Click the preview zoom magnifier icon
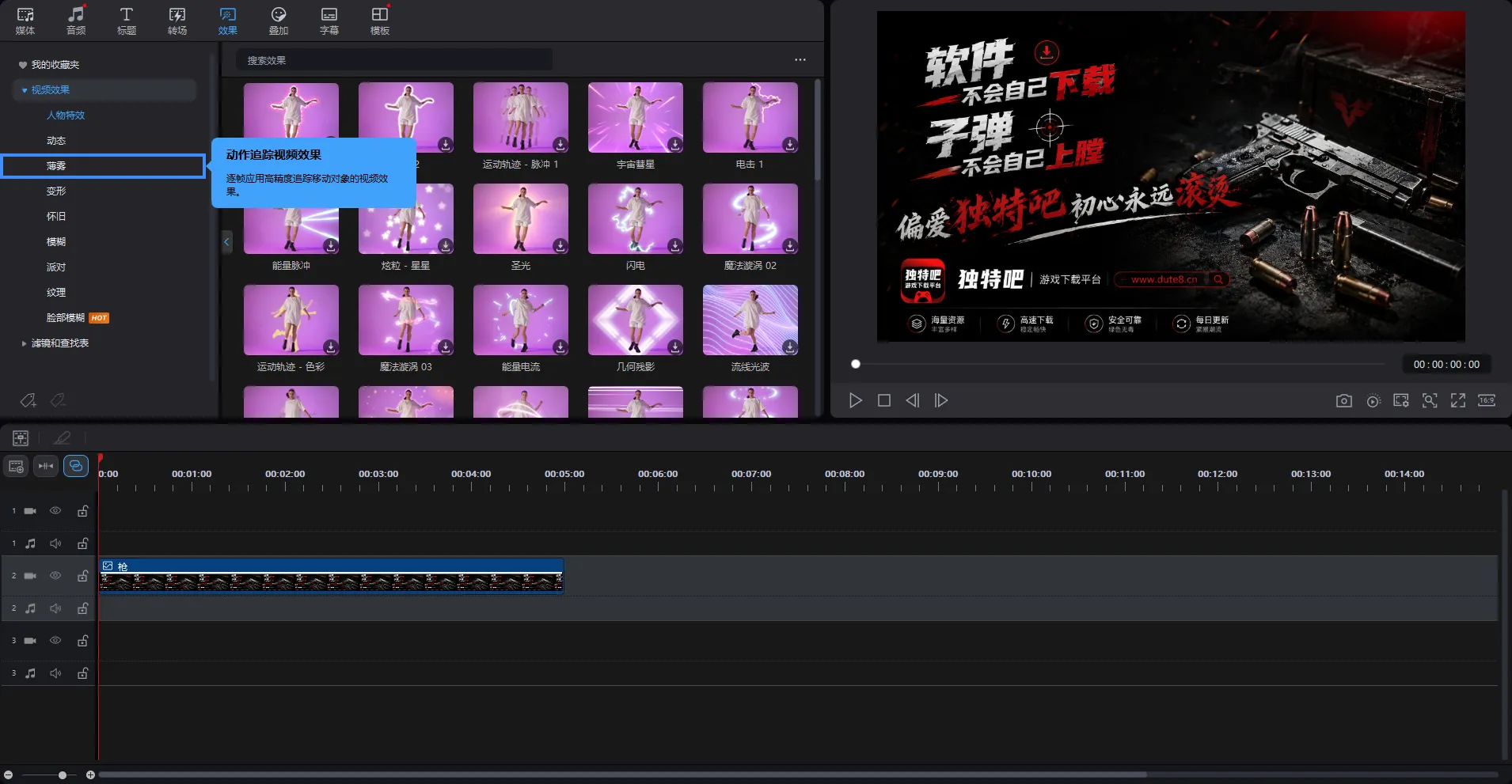 click(x=1430, y=401)
